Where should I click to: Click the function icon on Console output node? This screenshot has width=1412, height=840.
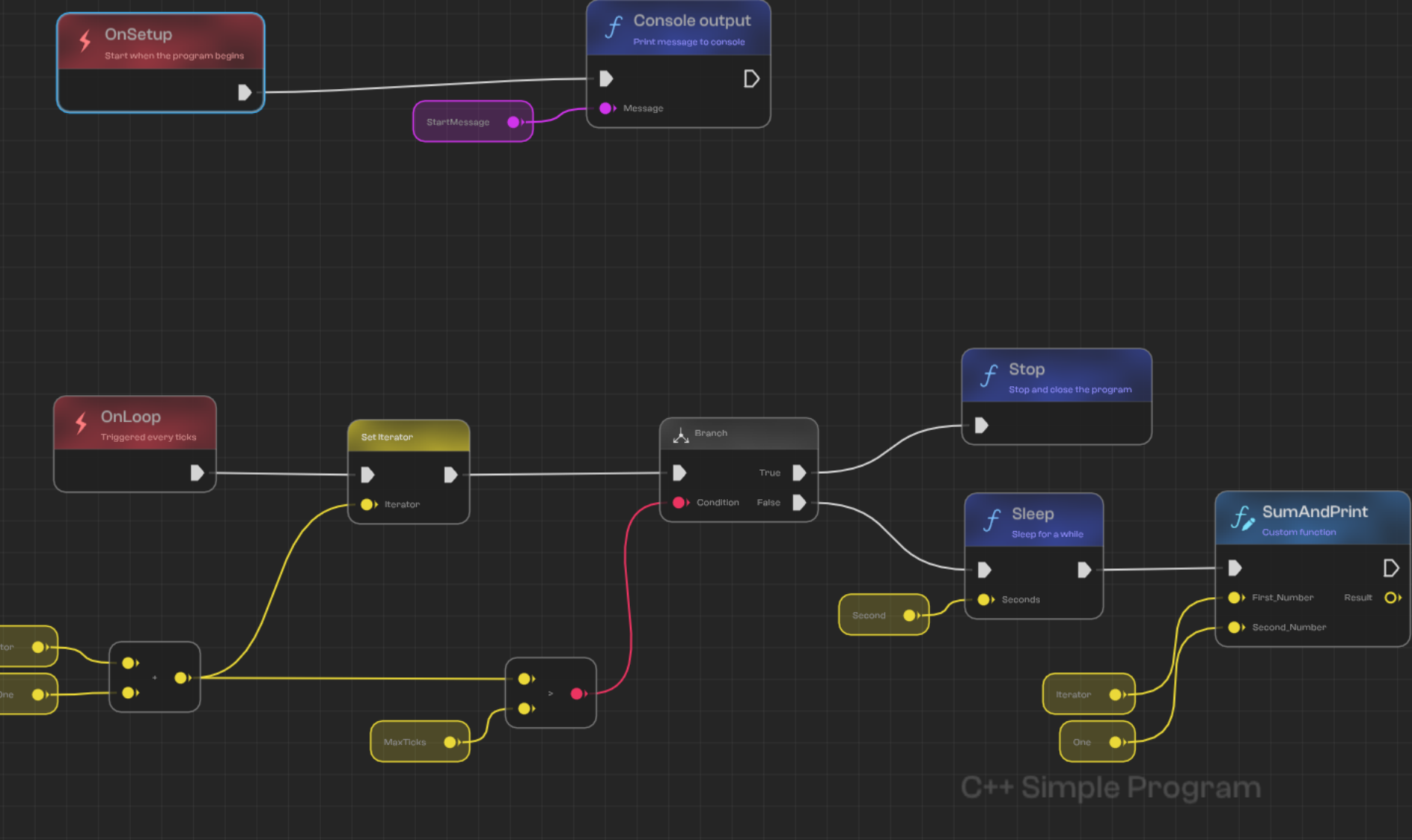[614, 27]
